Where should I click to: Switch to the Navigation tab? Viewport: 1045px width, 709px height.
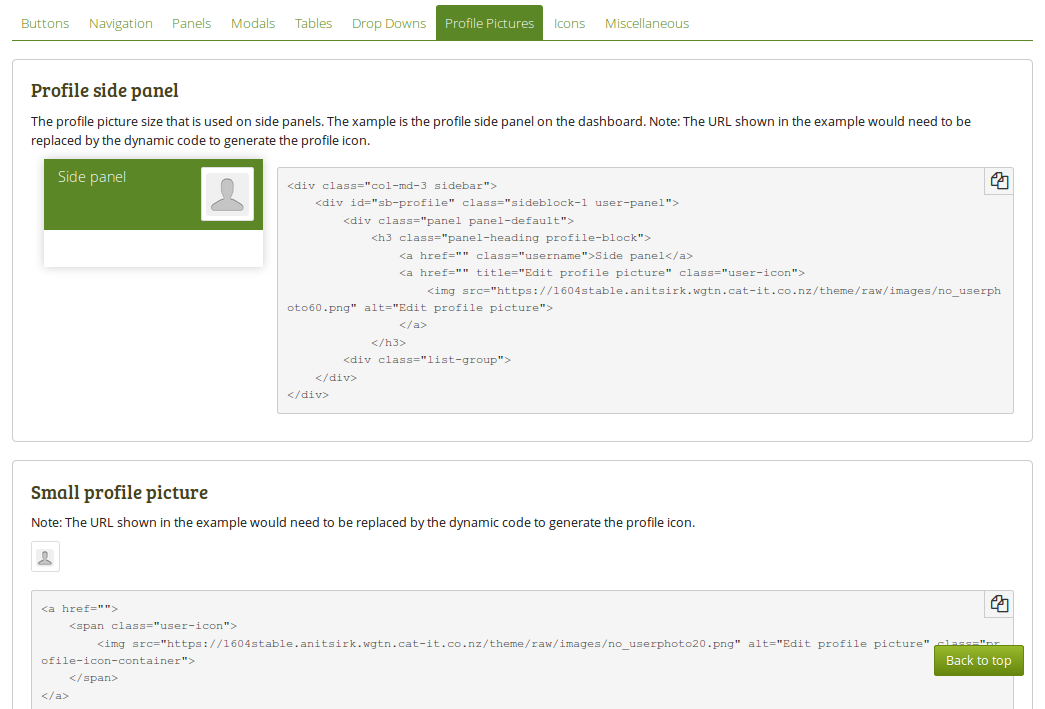[120, 23]
